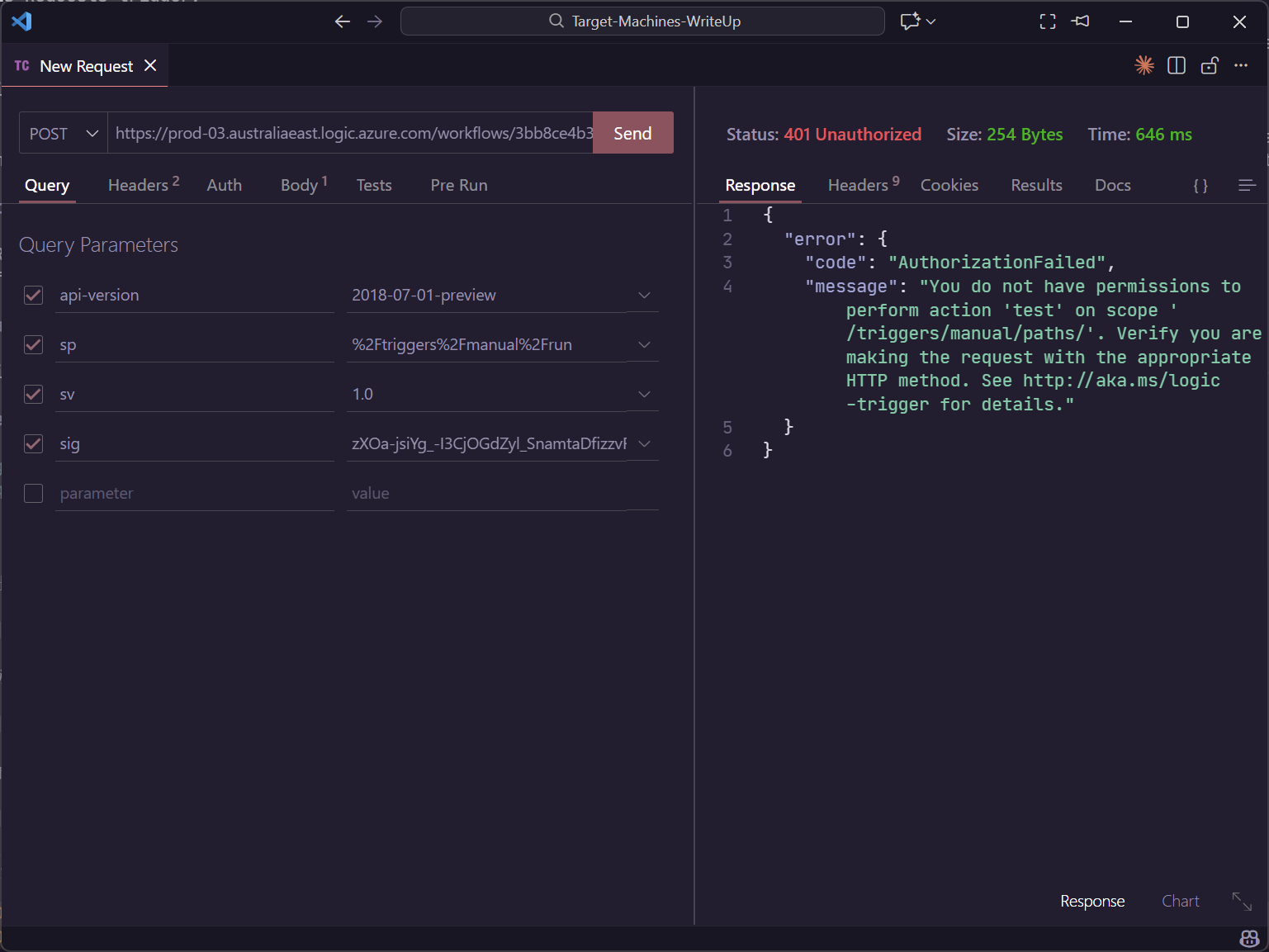The height and width of the screenshot is (952, 1269).
Task: Send the POST request
Action: (632, 134)
